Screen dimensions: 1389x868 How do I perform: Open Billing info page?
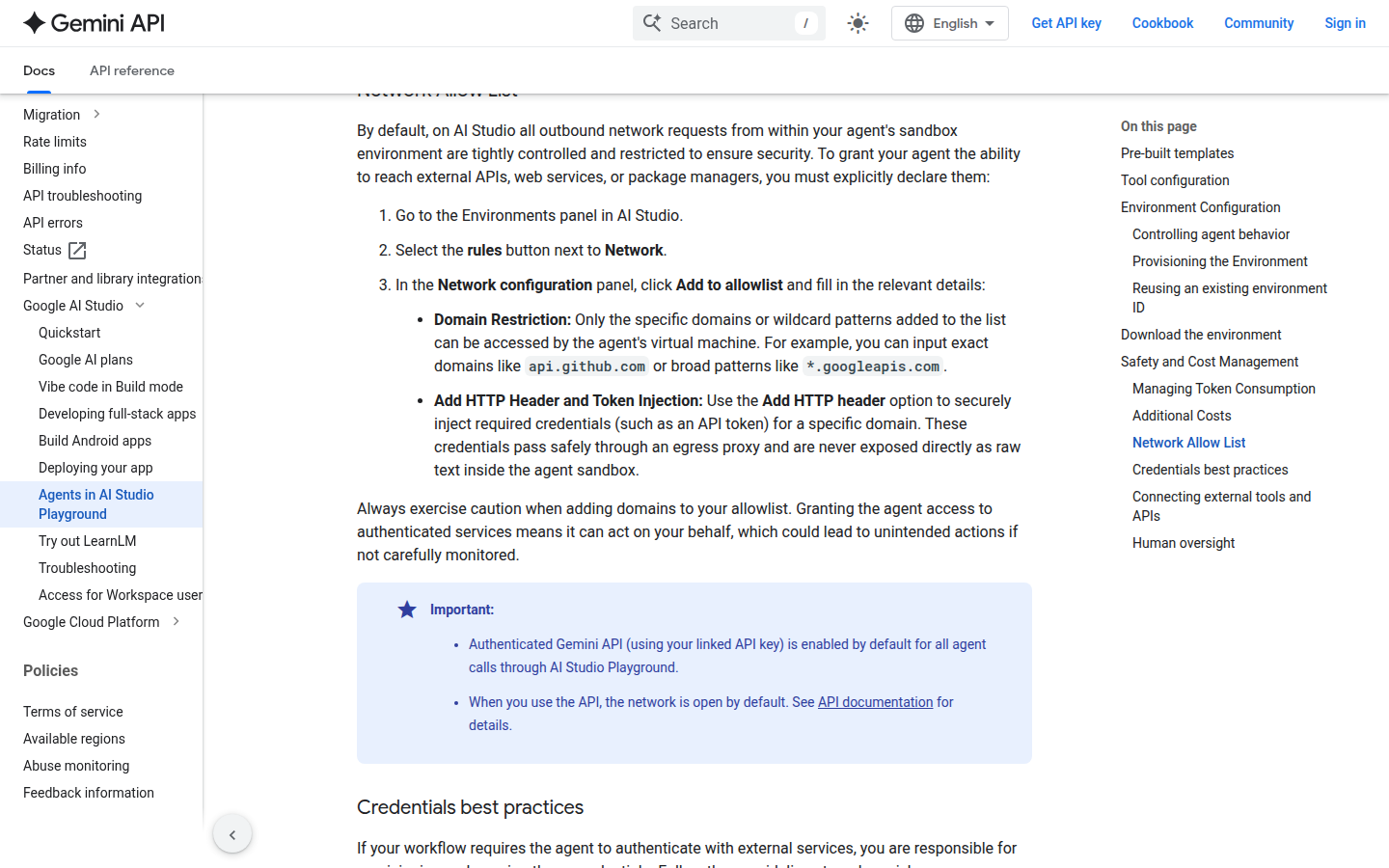coord(54,169)
